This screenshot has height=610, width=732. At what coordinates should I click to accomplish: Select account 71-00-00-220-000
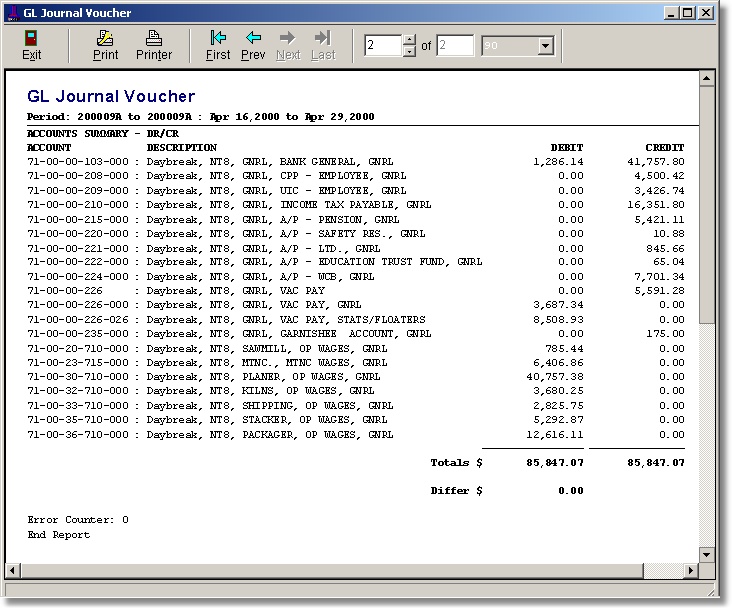[x=78, y=233]
